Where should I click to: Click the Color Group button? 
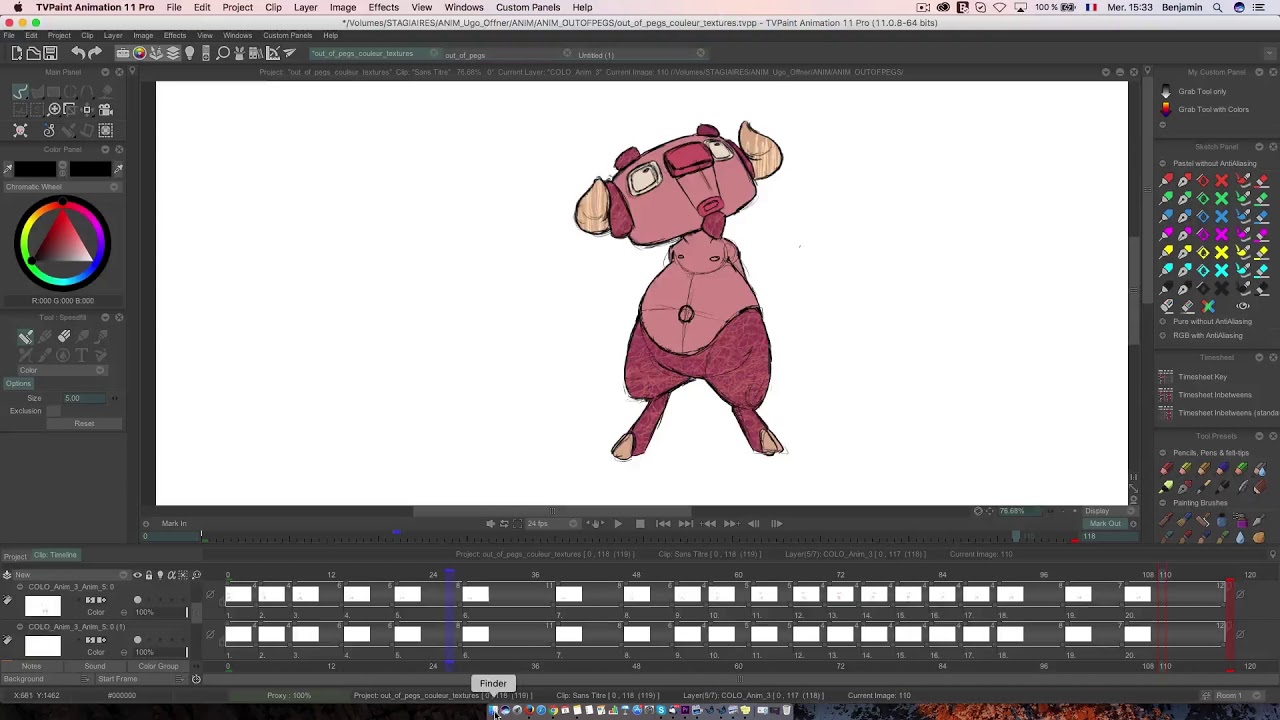158,666
